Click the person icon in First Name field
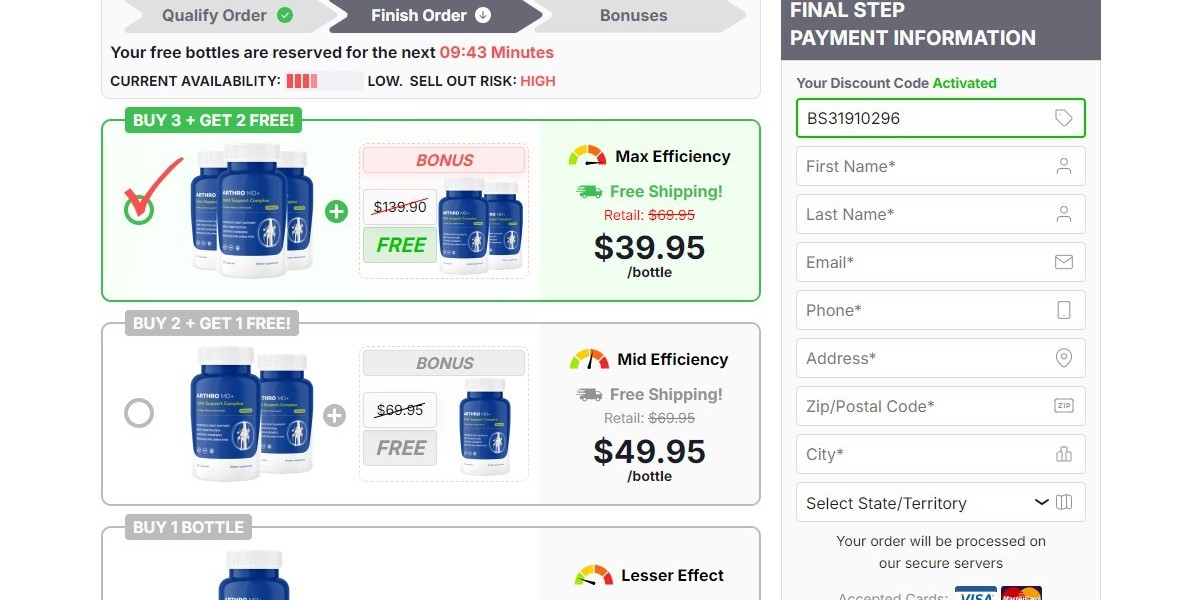The width and height of the screenshot is (1200, 600). [x=1064, y=166]
